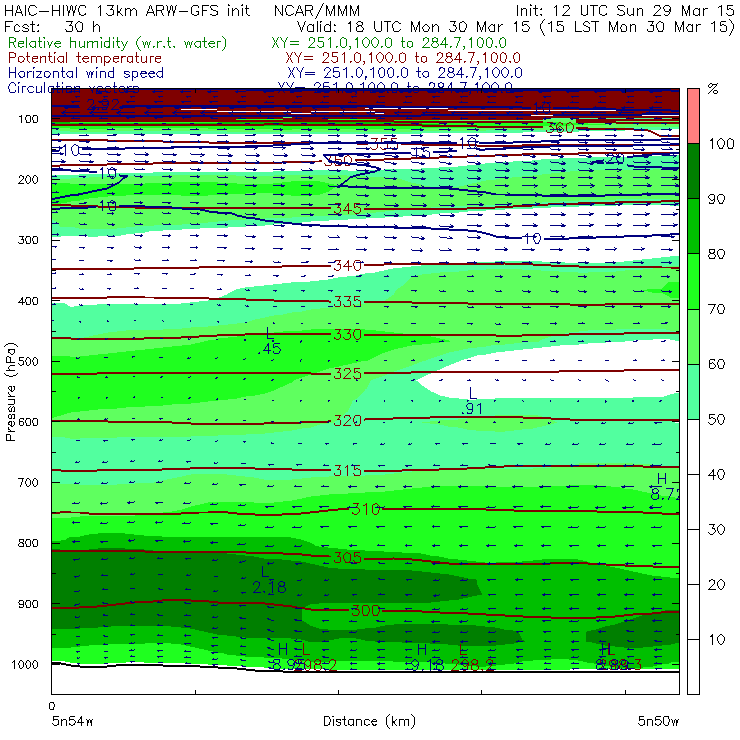Viewport: 740px width, 740px height.
Task: Click the red 'XY= 251.0,100.0 to 284.7,100.0' text
Action: 403,58
